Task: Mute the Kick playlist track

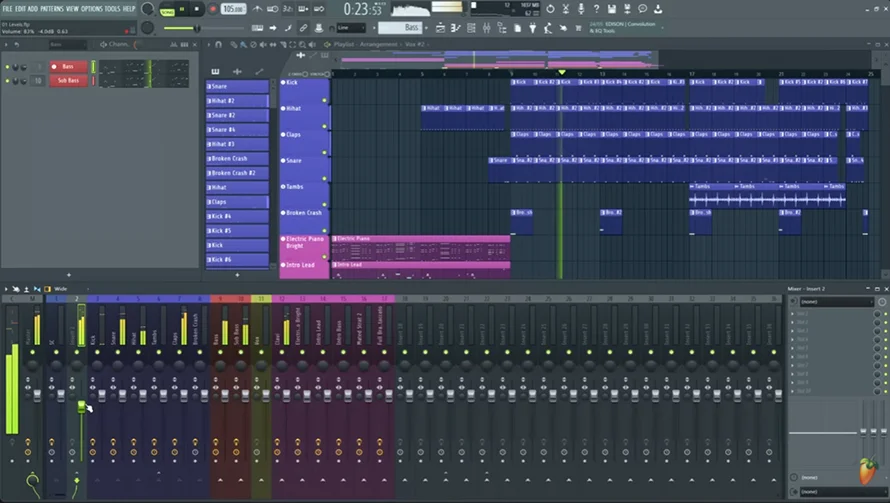Action: [283, 82]
